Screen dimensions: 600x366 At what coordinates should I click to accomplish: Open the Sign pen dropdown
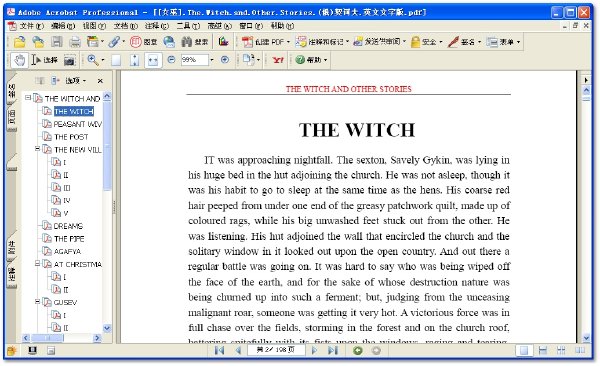pos(465,42)
